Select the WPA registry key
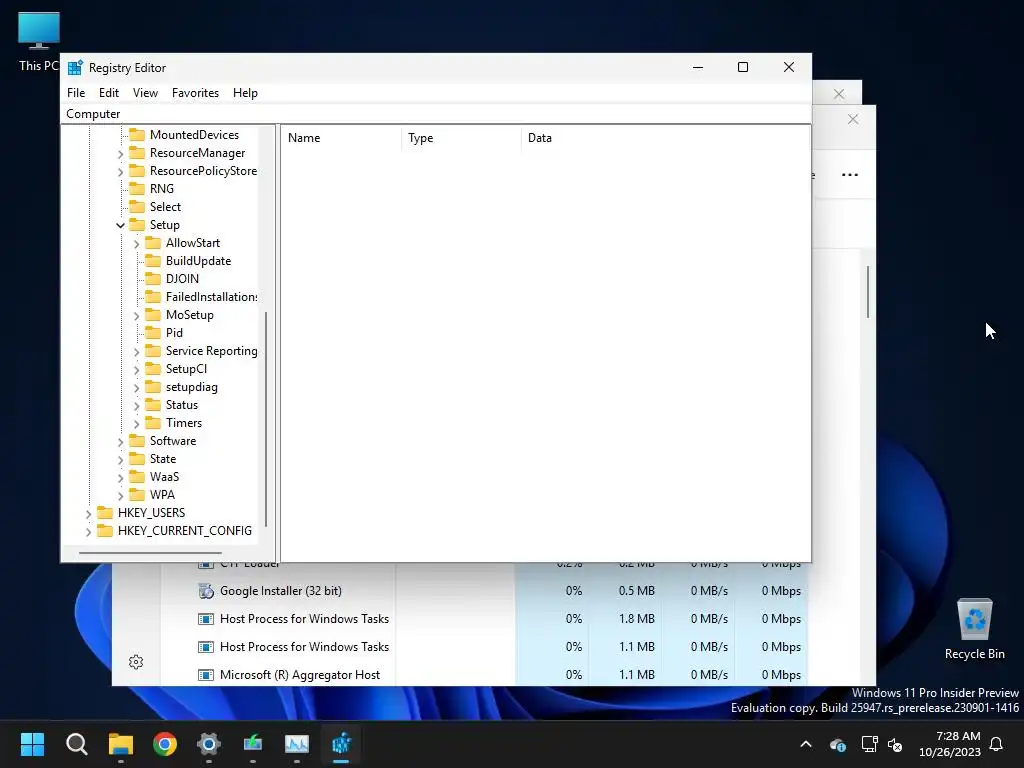Screen dimensions: 1024x768 point(162,494)
